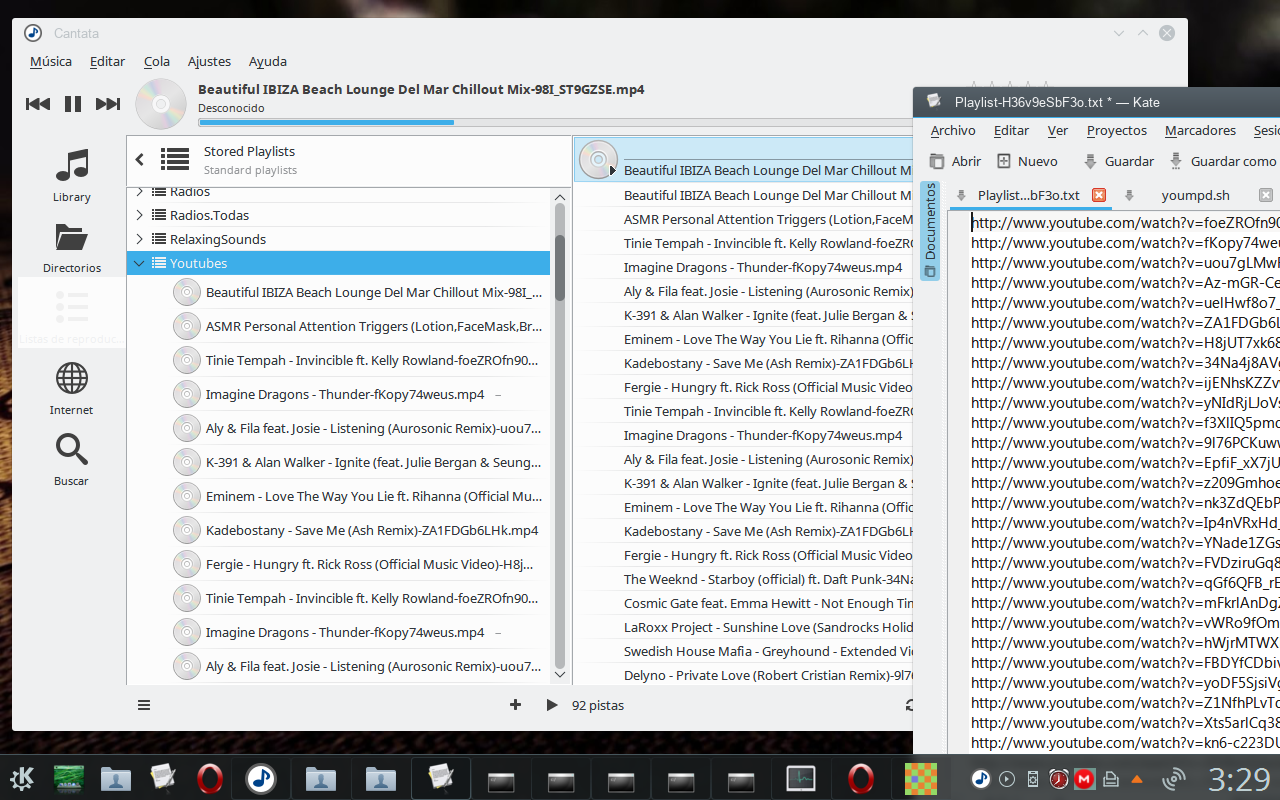Open the KDE application launcher
The width and height of the screenshot is (1280, 800).
tap(23, 779)
